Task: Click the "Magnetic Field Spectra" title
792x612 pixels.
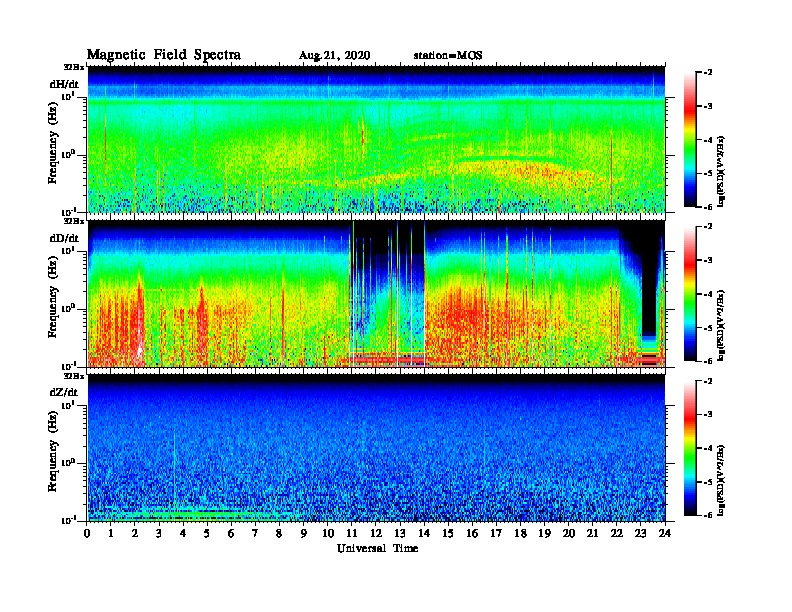Action: [164, 55]
